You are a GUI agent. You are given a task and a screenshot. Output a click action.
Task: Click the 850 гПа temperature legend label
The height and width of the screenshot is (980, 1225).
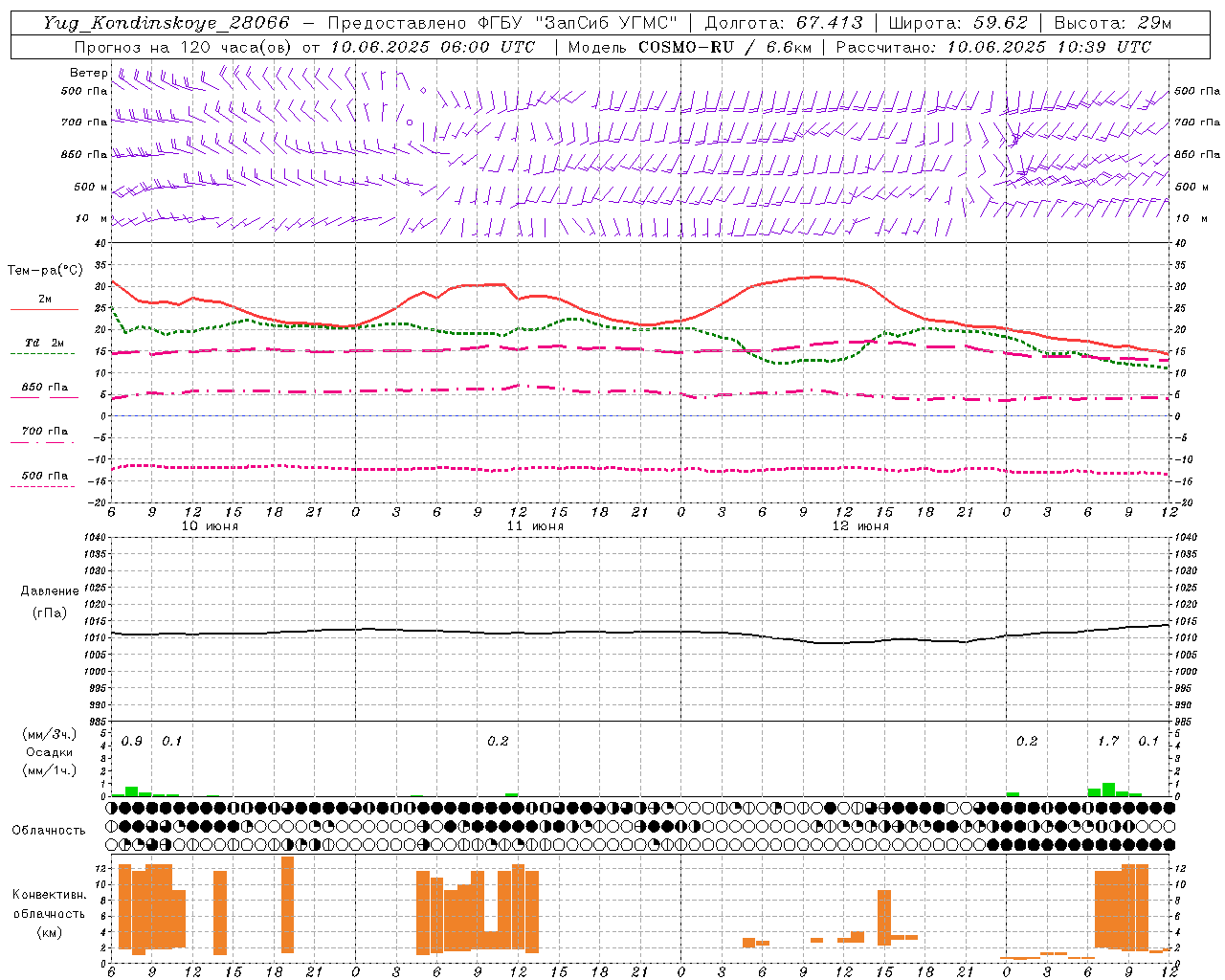[x=45, y=388]
